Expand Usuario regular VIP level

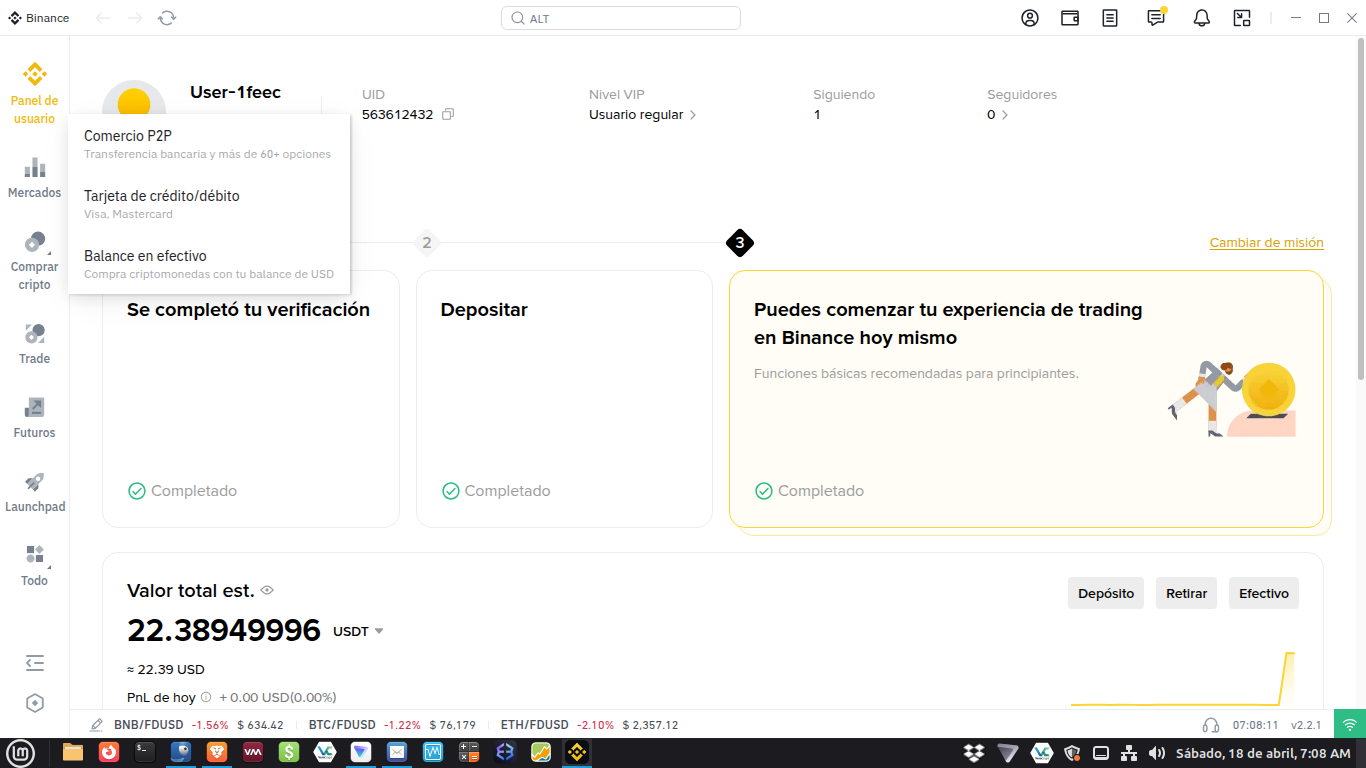pyautogui.click(x=642, y=115)
